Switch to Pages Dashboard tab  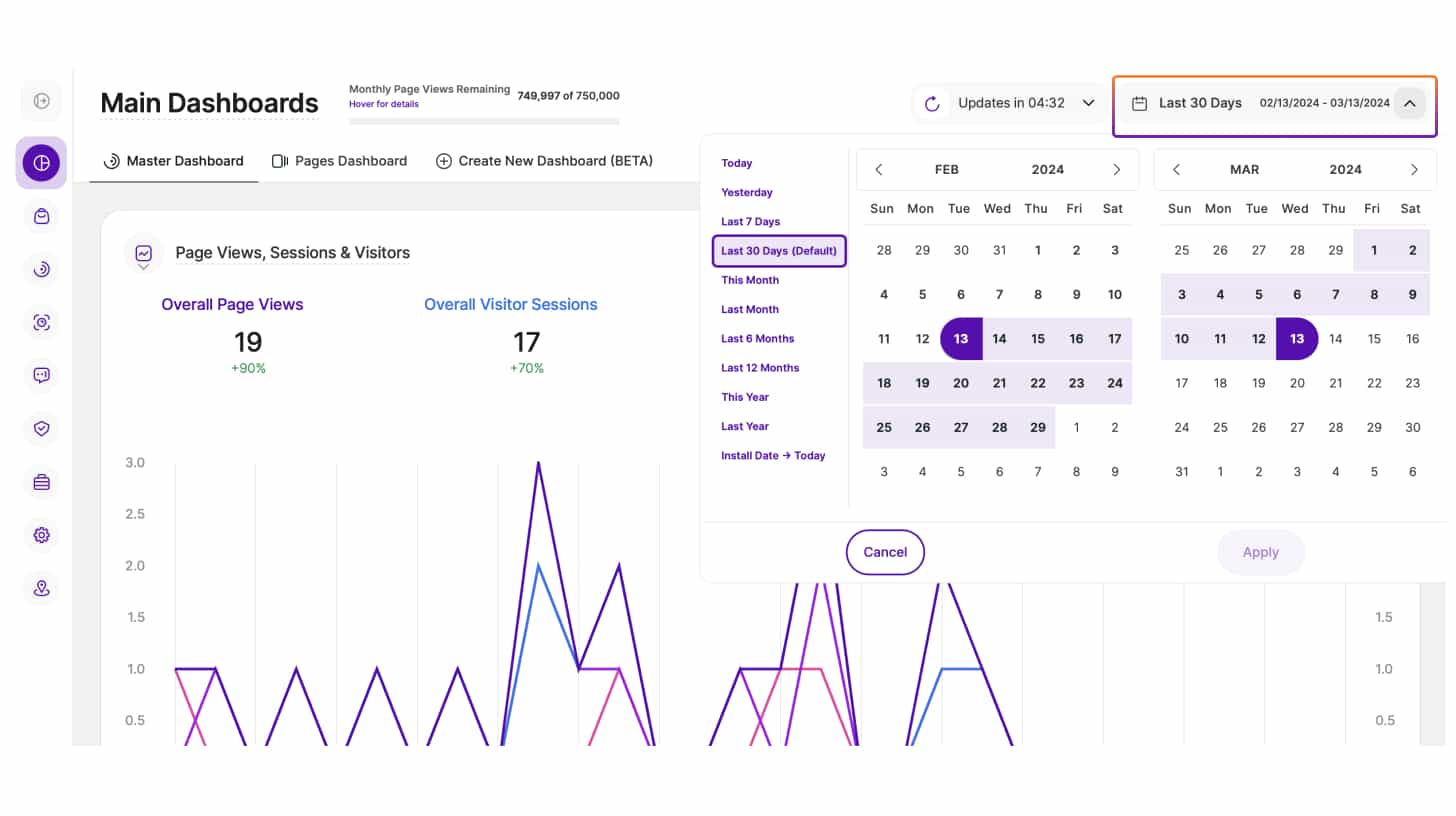pyautogui.click(x=340, y=161)
